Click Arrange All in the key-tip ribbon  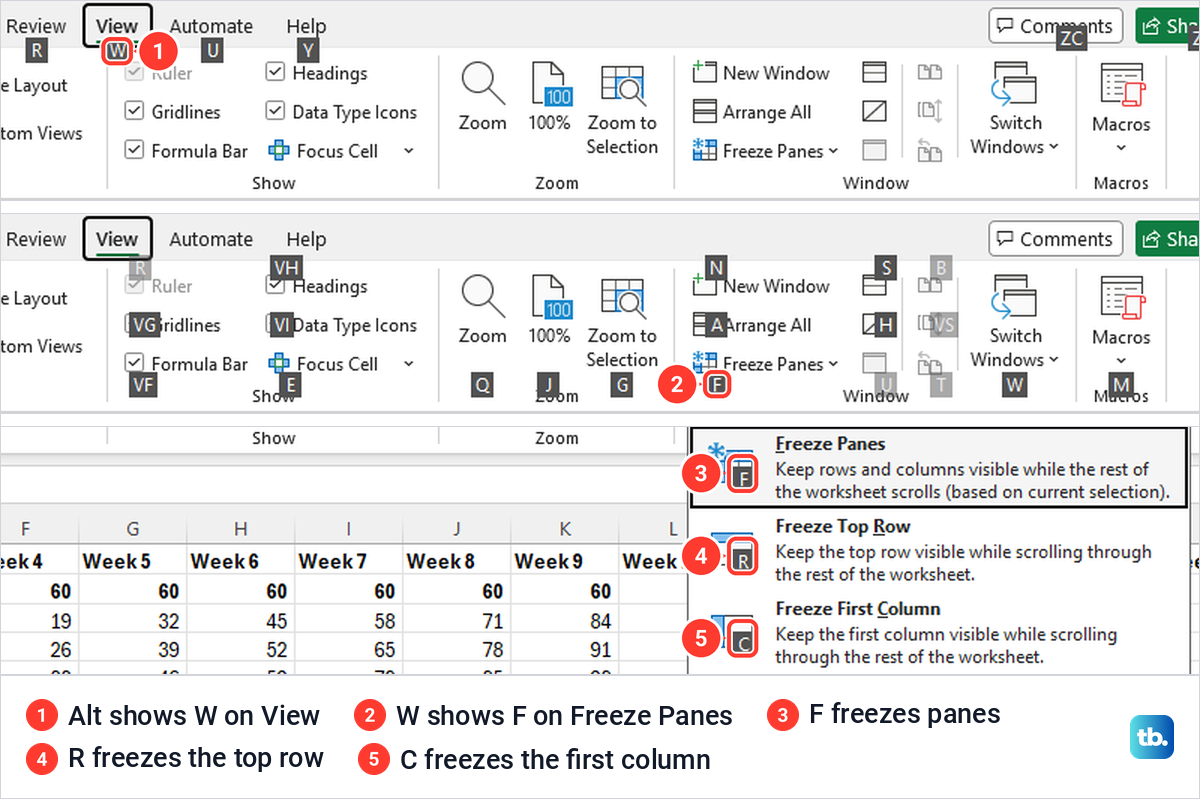point(752,325)
